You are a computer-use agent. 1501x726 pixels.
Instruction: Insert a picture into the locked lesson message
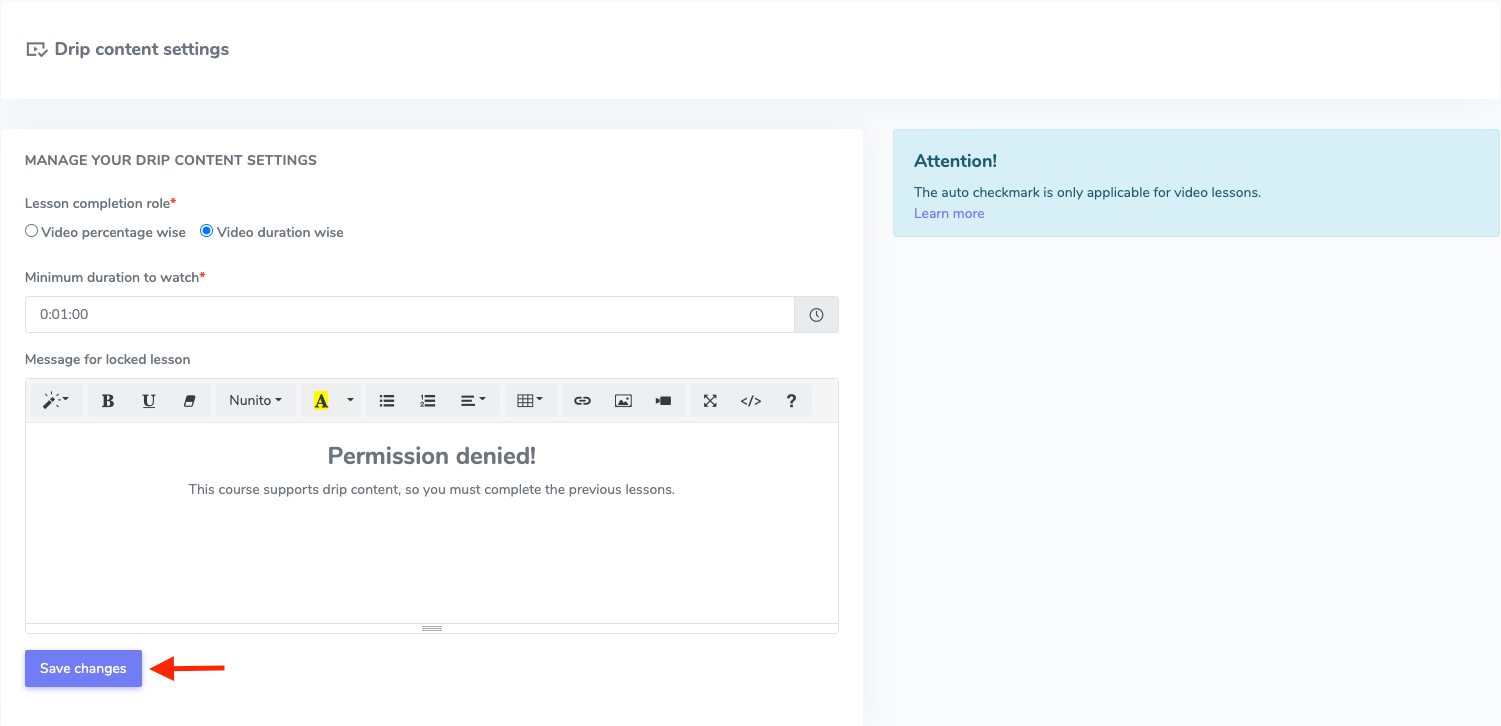[x=623, y=400]
